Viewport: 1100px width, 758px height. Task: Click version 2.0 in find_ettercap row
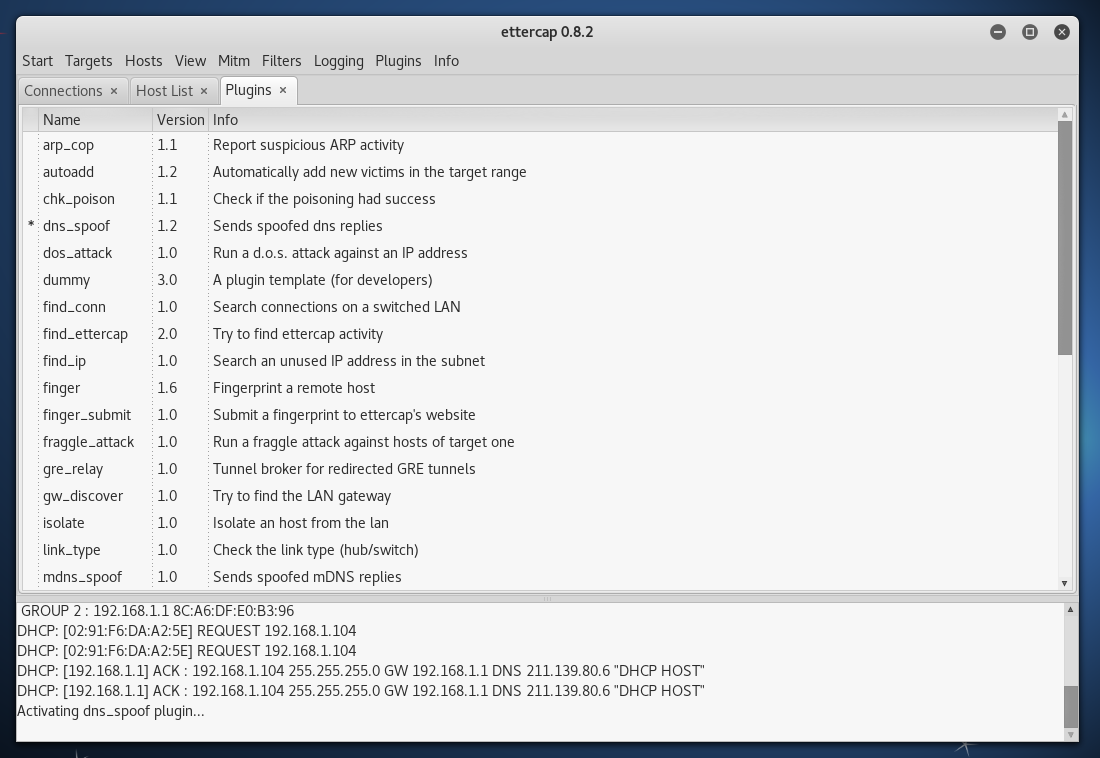click(167, 334)
